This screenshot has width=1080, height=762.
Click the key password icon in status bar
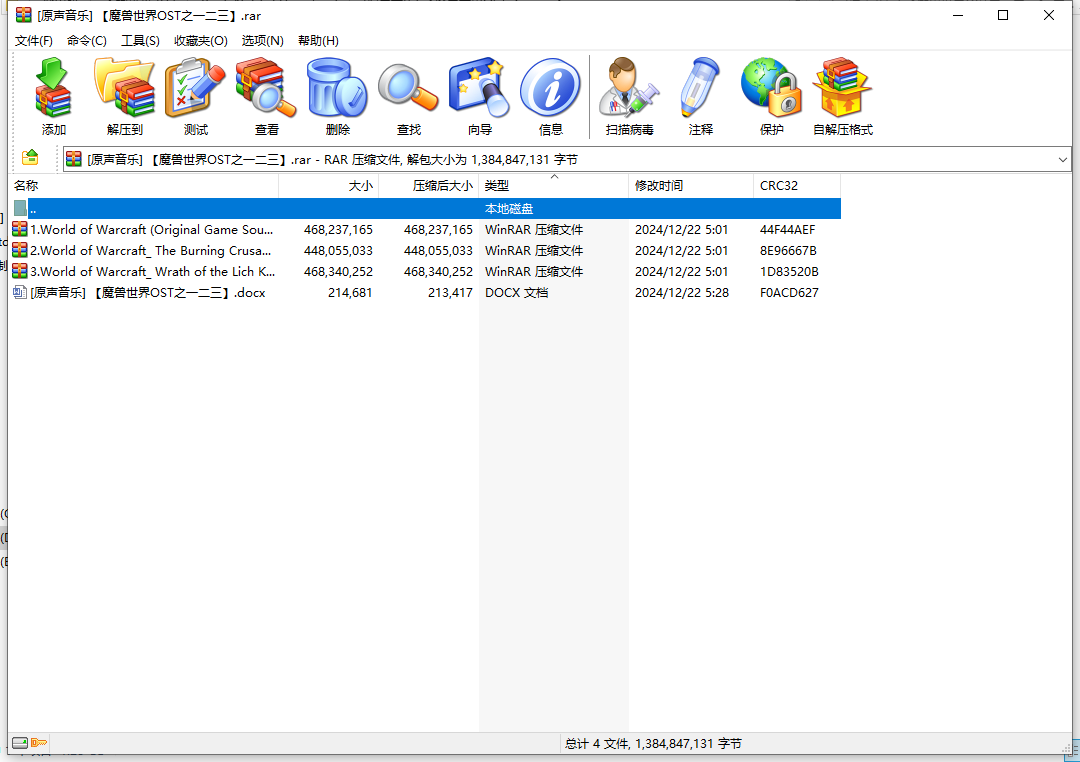tap(39, 743)
